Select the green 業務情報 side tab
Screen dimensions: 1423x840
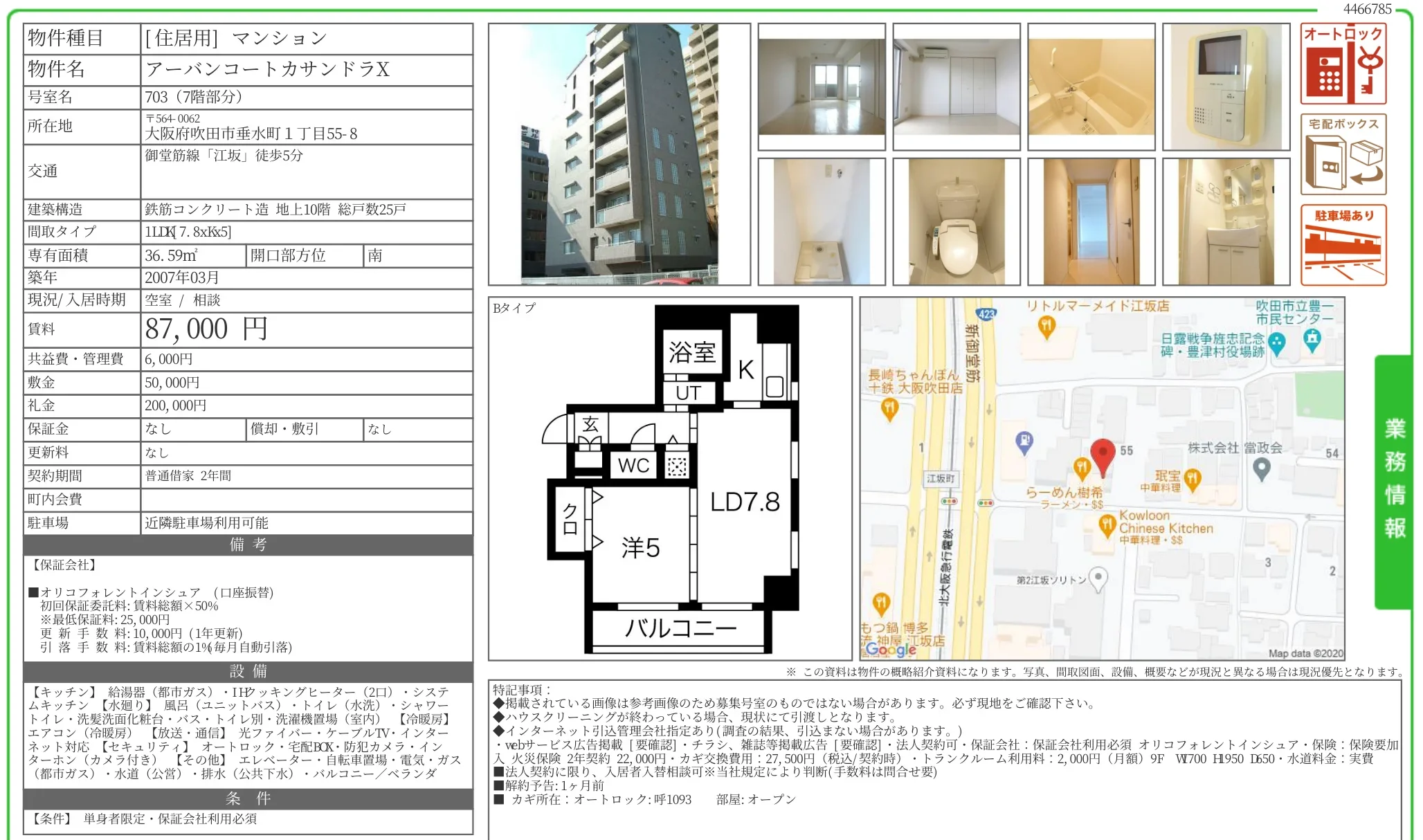[x=1393, y=481]
